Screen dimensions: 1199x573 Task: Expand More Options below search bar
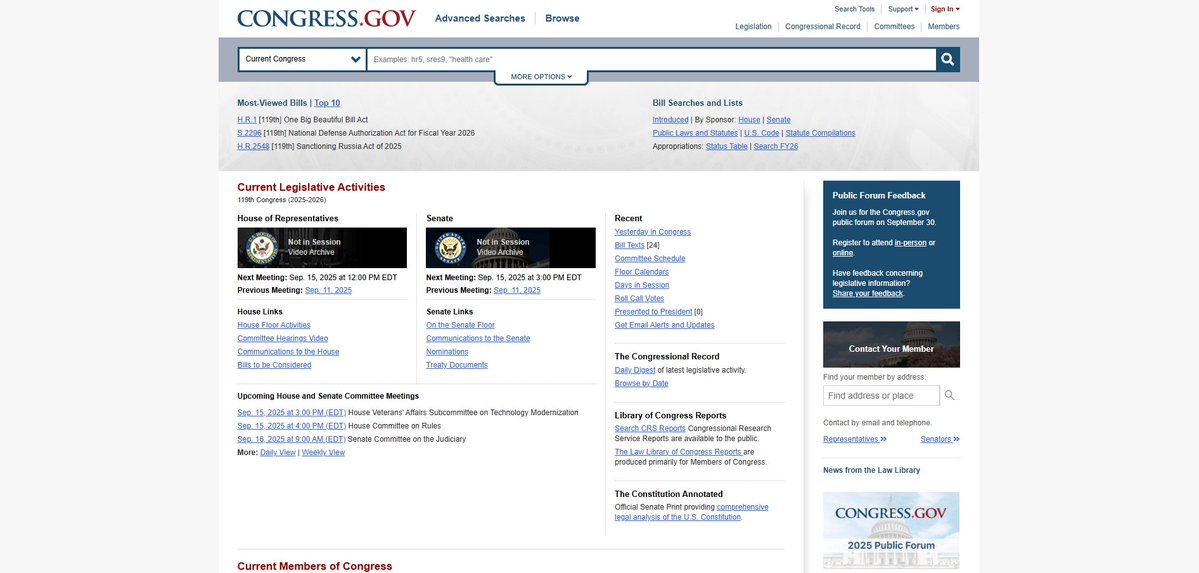point(541,77)
